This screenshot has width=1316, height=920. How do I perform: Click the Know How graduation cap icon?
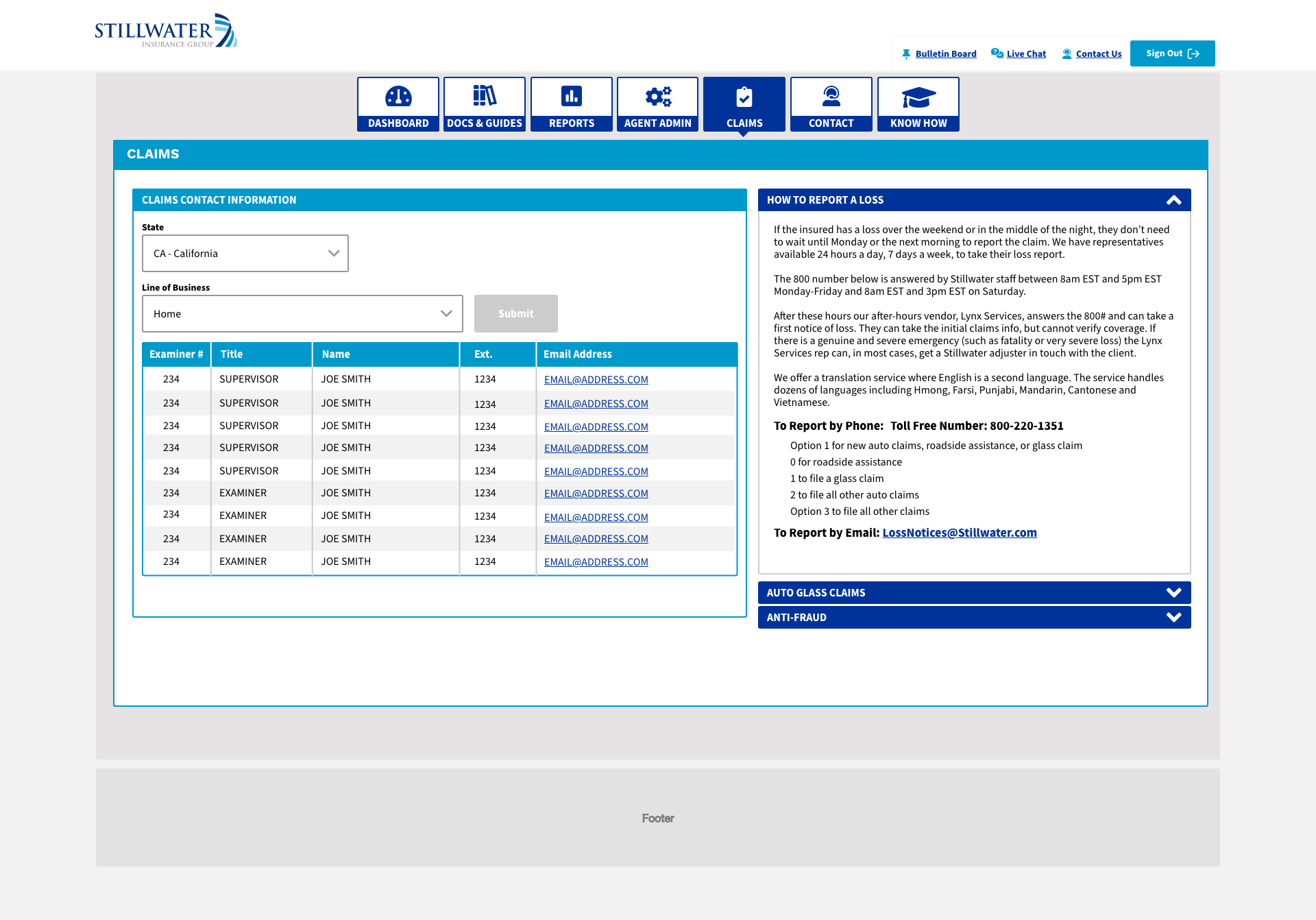[x=918, y=97]
